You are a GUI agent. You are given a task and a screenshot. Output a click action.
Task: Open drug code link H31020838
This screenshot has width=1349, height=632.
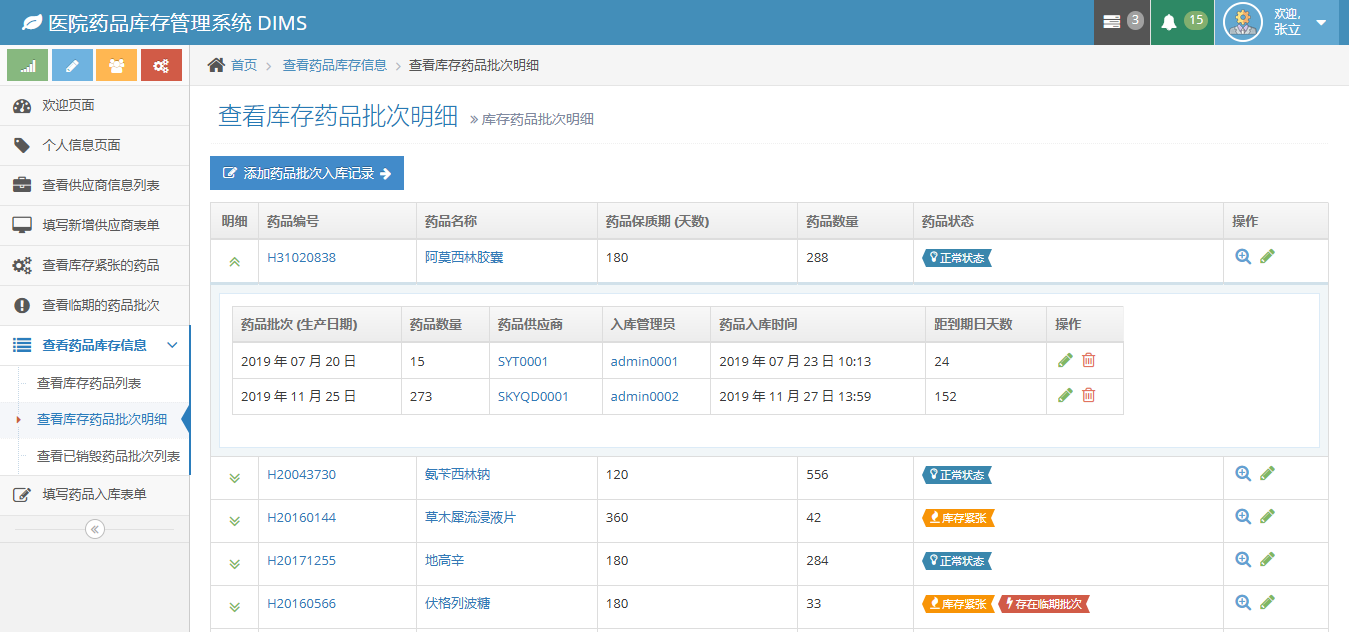pyautogui.click(x=301, y=257)
